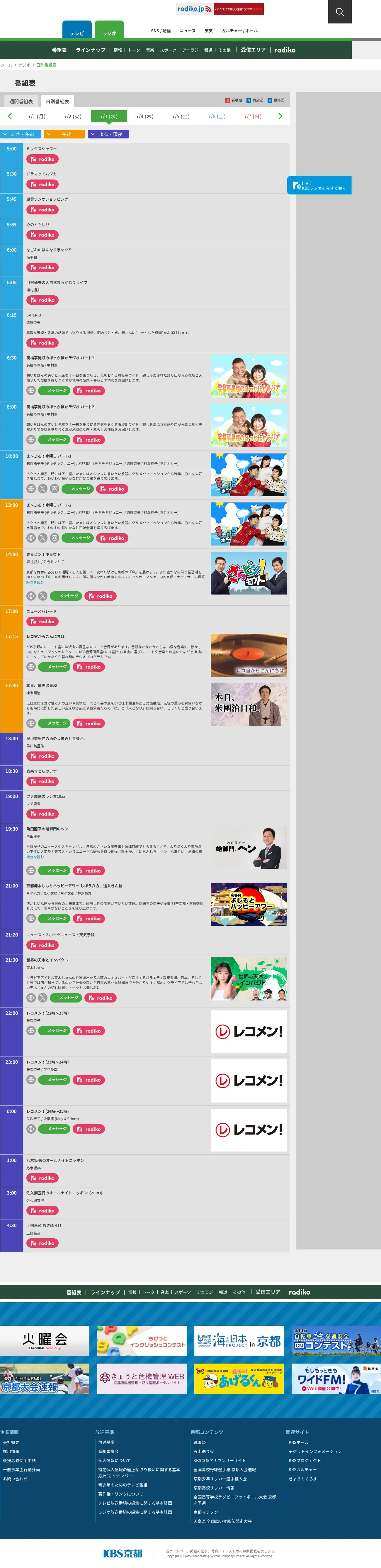Send a message to レコメン！(22時〜23時)
The image size is (381, 1568).
tap(54, 1031)
